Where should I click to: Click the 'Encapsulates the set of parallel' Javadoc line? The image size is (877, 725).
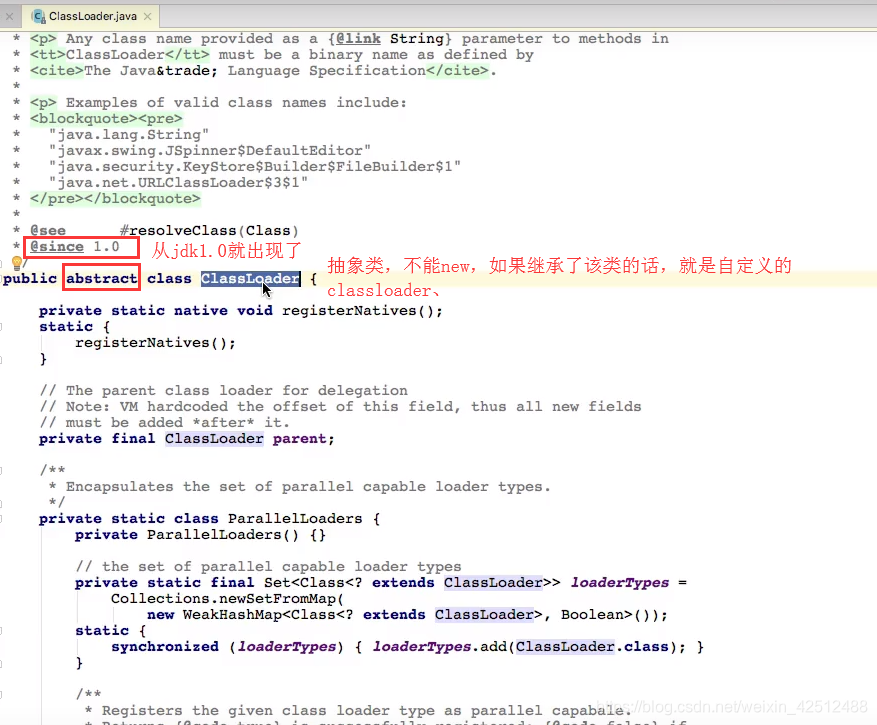pyautogui.click(x=300, y=487)
